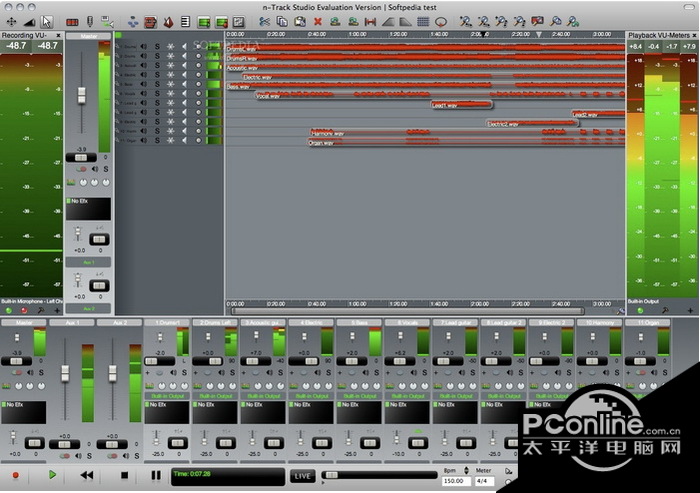
Task: Click the red screen icon in toolbar
Action: (x=537, y=21)
